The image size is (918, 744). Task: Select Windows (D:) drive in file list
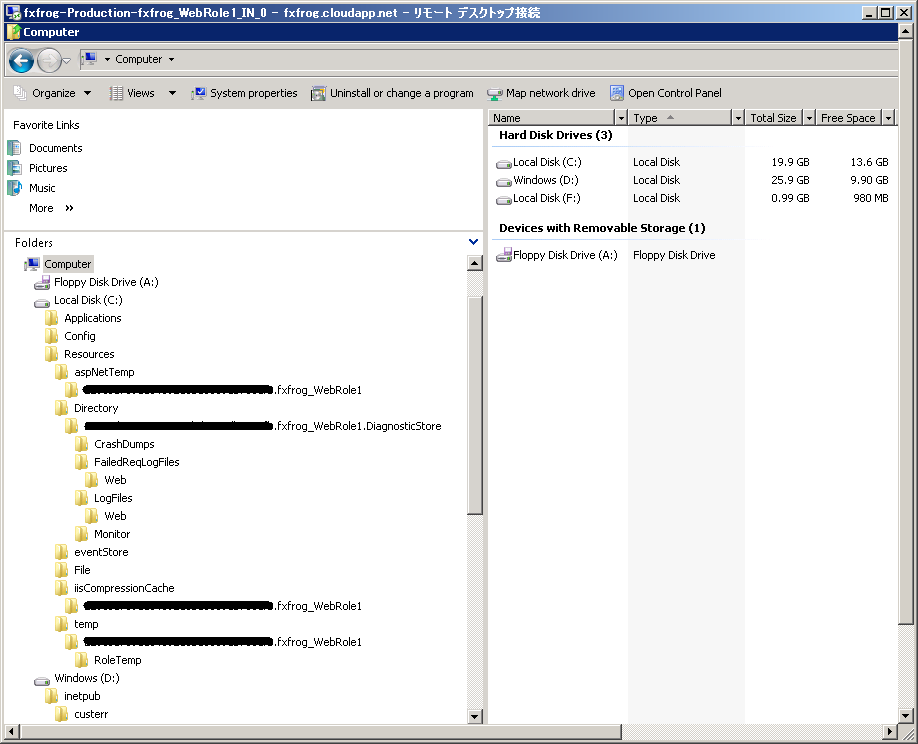pos(545,180)
